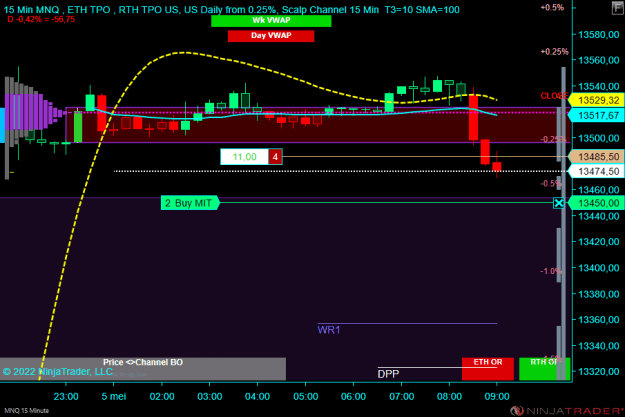Click the D -0,42% = -56,75 readout

point(41,19)
